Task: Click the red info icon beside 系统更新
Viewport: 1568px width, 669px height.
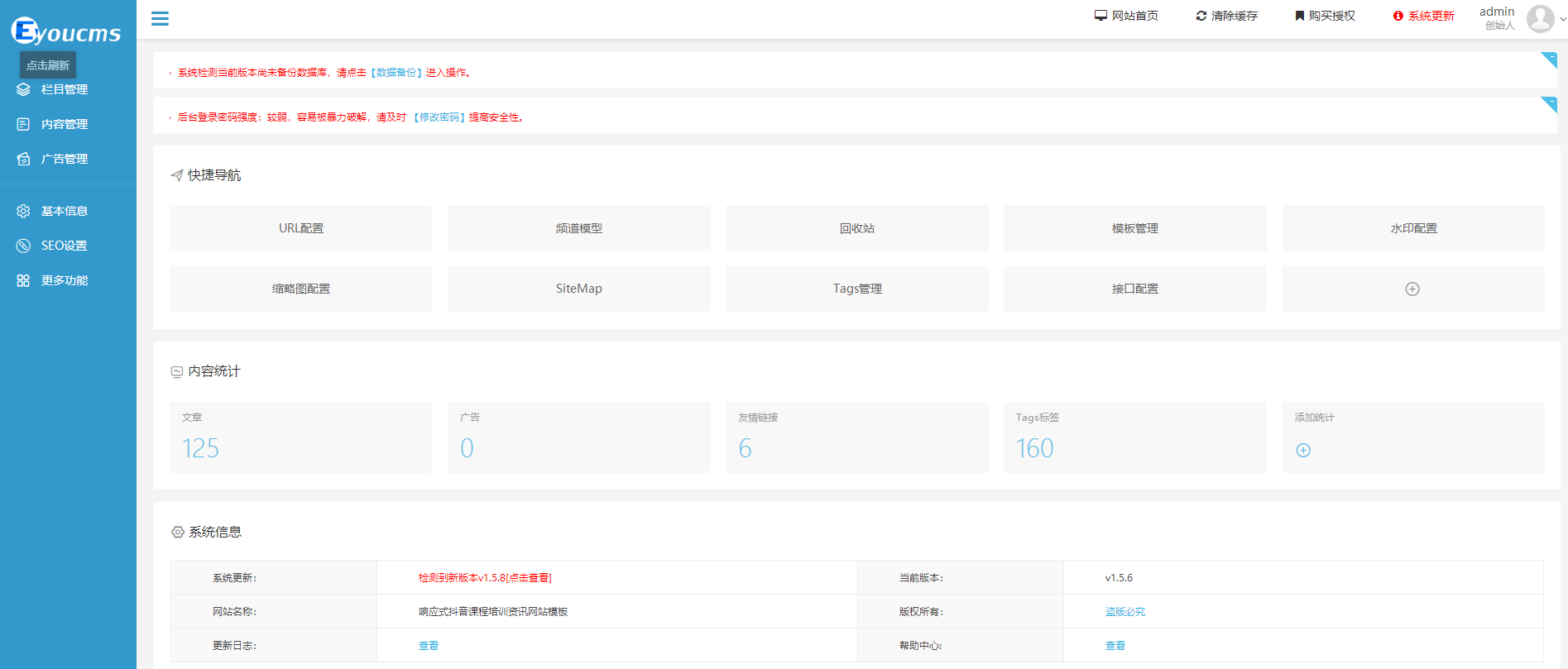Action: coord(1398,16)
